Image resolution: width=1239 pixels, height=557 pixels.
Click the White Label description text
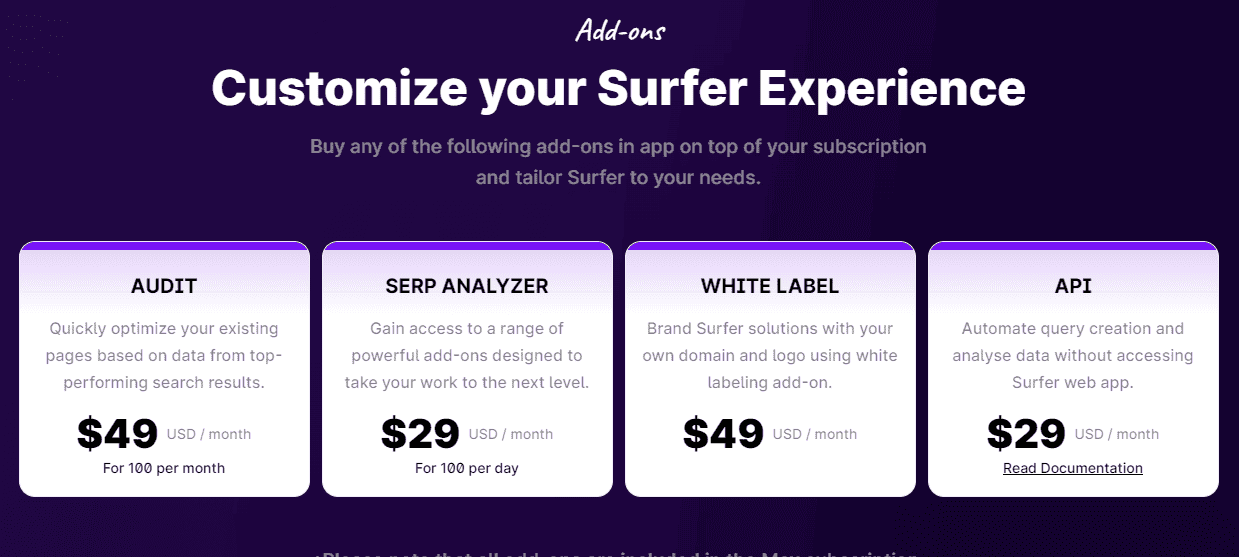(x=770, y=355)
